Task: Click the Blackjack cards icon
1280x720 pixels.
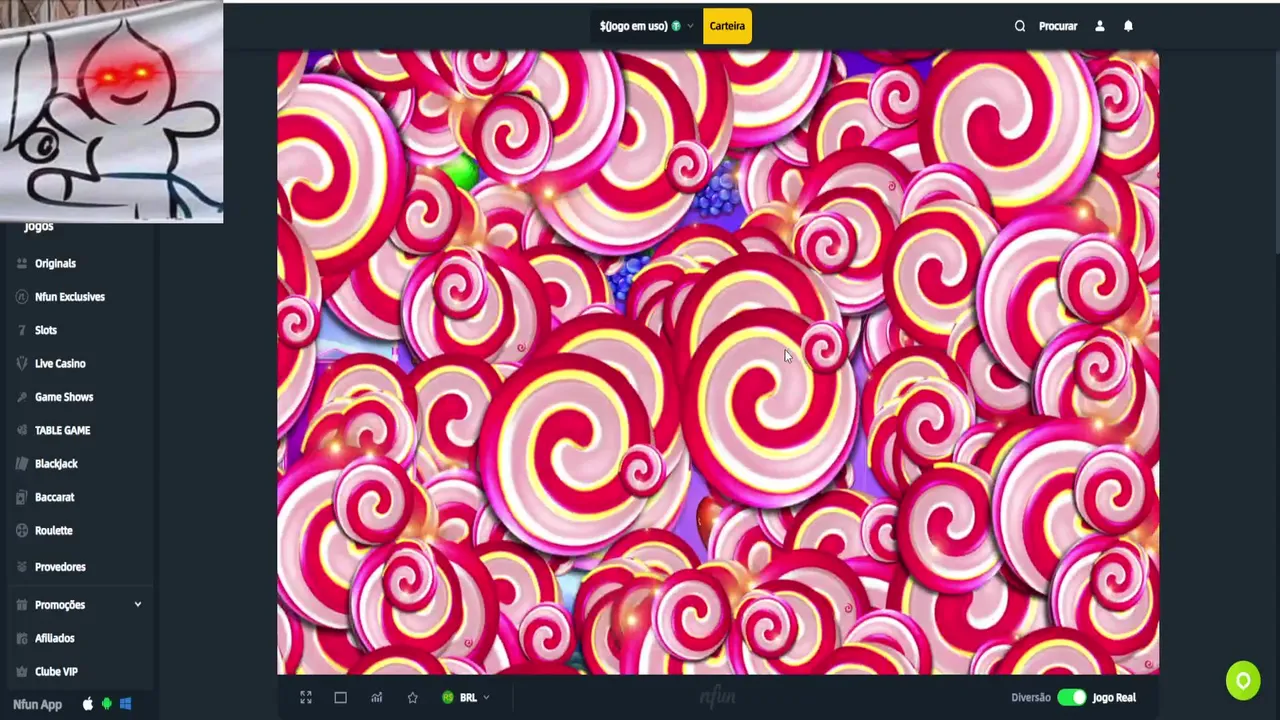Action: click(22, 464)
